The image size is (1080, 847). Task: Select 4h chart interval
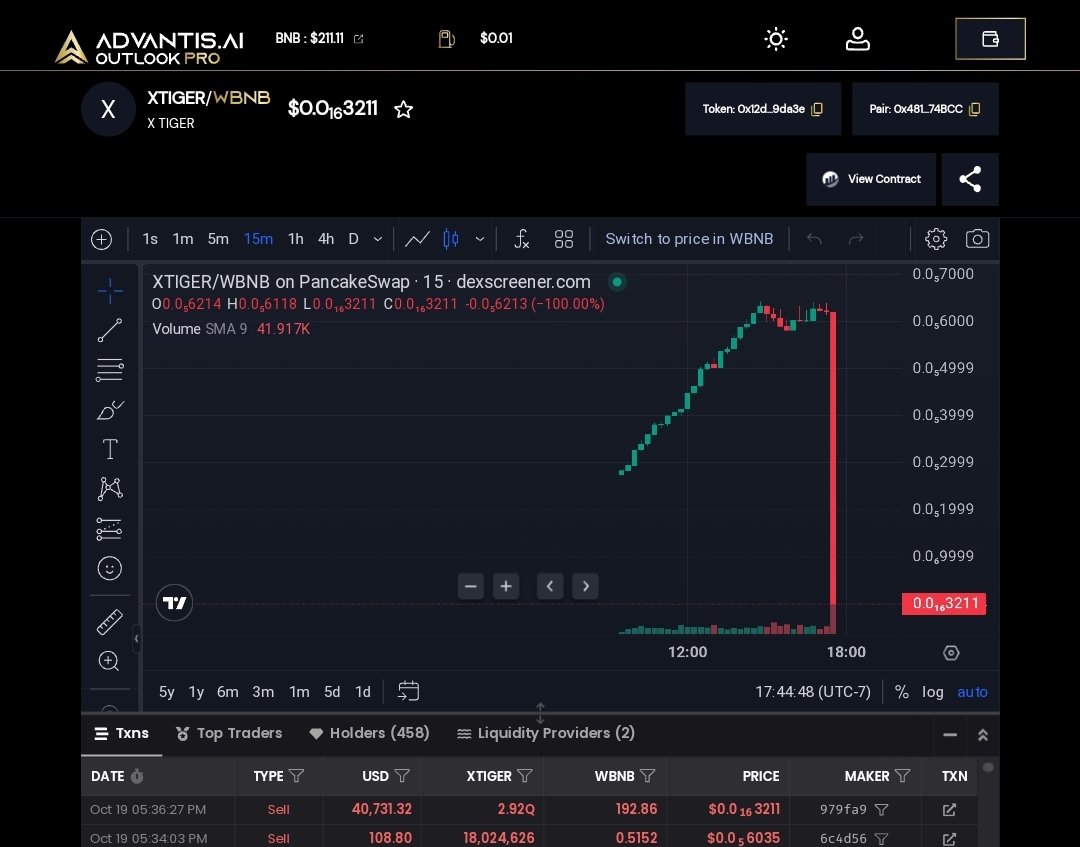pos(326,239)
